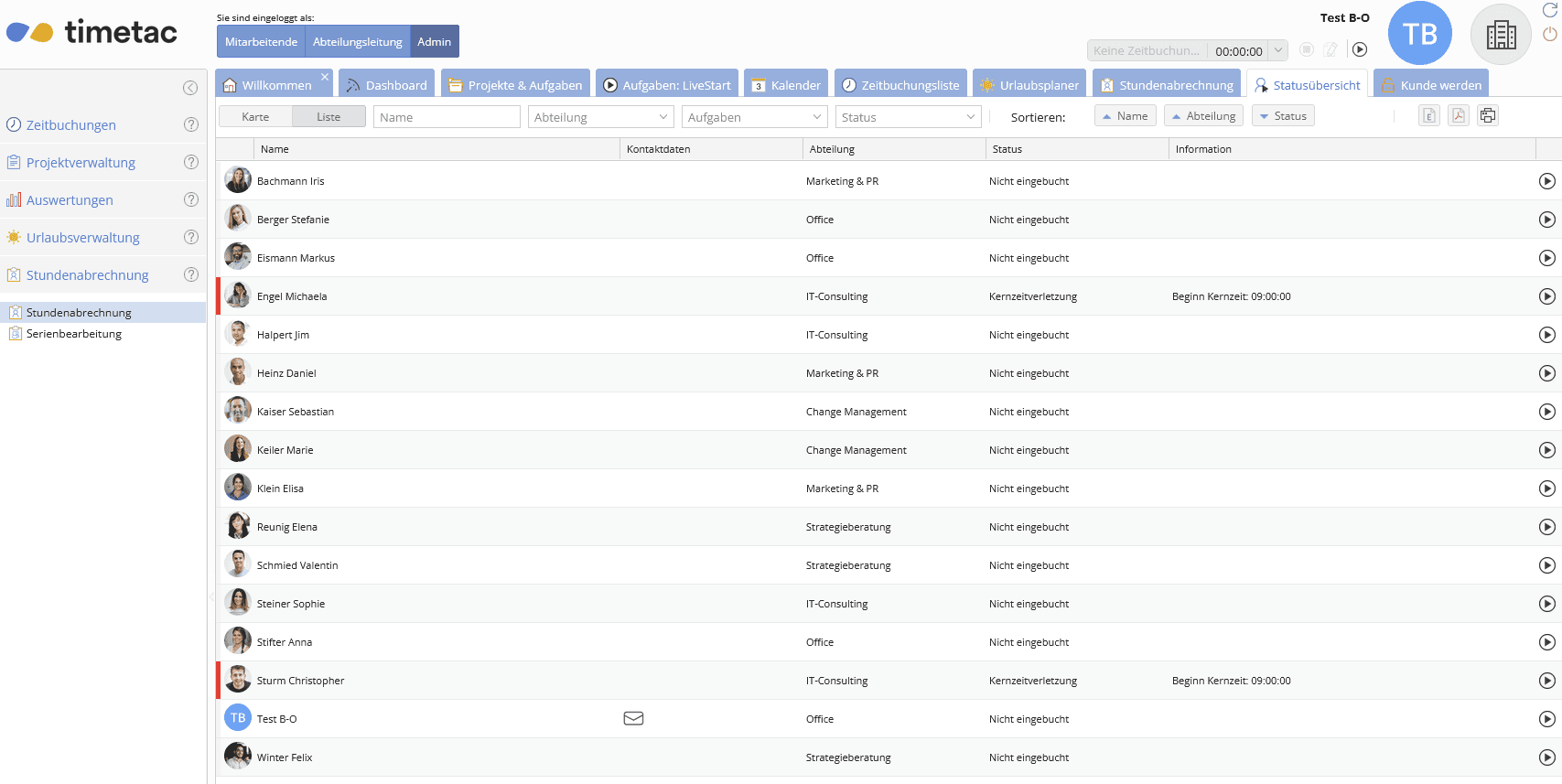The width and height of the screenshot is (1562, 784).
Task: Click the Name filter input field
Action: pyautogui.click(x=447, y=117)
